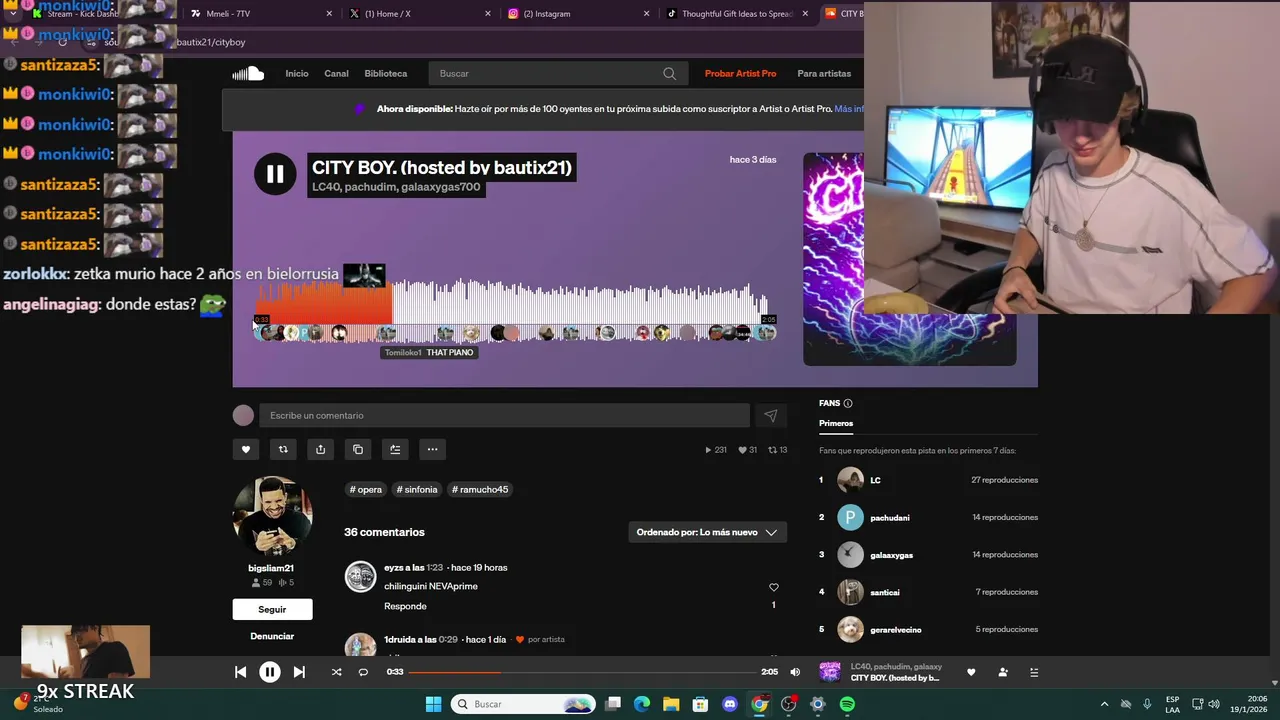Switch to the (2) Instagram browser tab

pyautogui.click(x=578, y=14)
